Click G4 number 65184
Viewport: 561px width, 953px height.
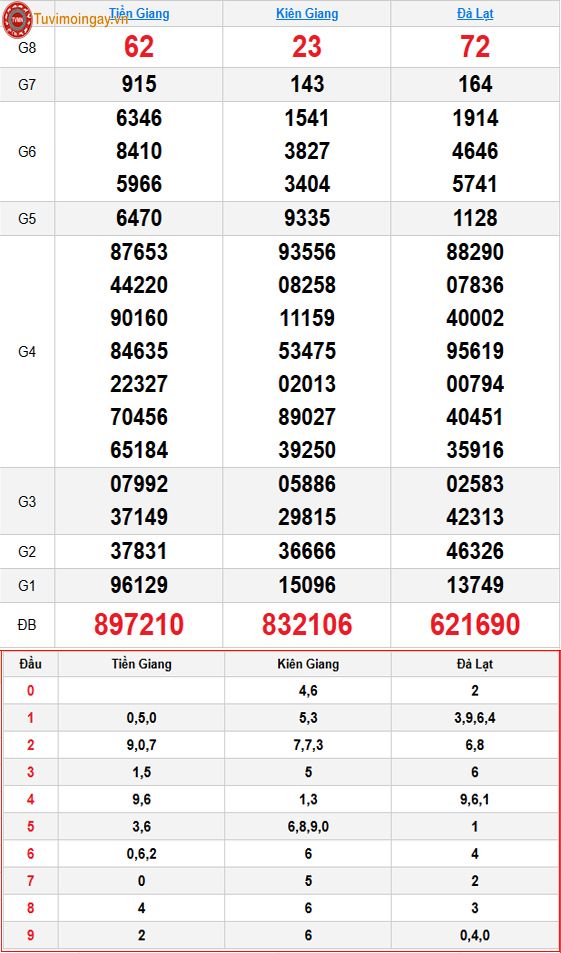click(139, 450)
